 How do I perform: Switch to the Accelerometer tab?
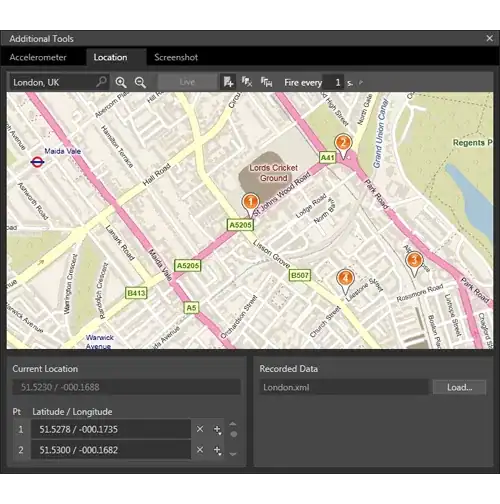38,57
